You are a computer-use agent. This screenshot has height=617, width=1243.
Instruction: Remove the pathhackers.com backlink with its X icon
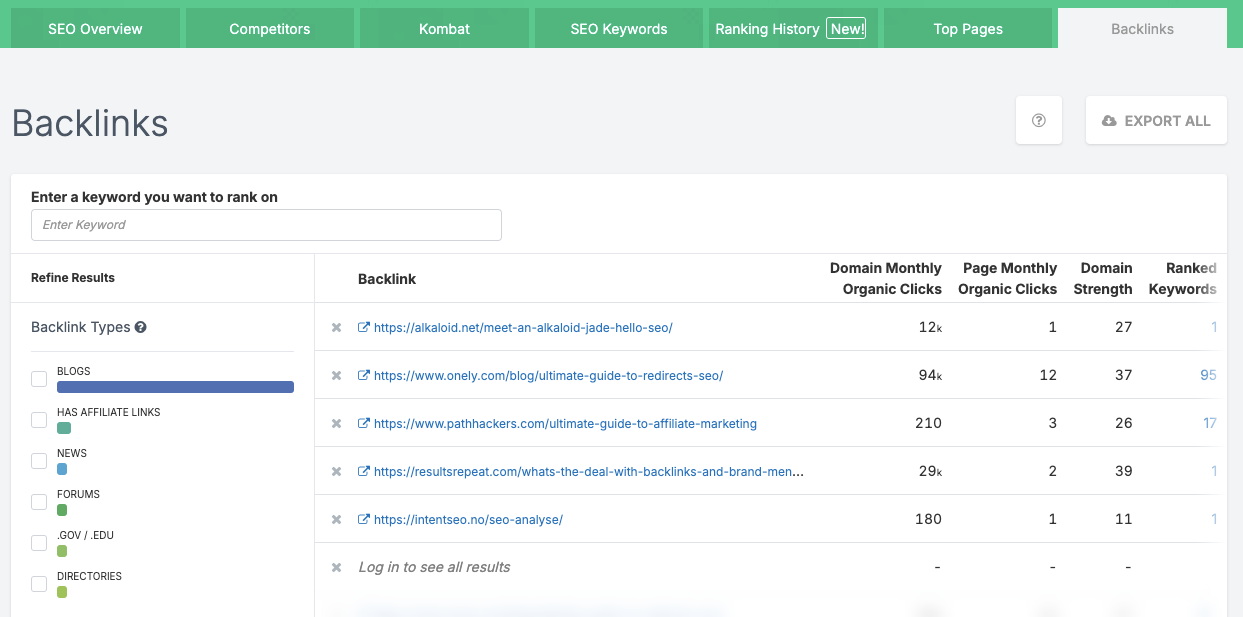(x=336, y=423)
